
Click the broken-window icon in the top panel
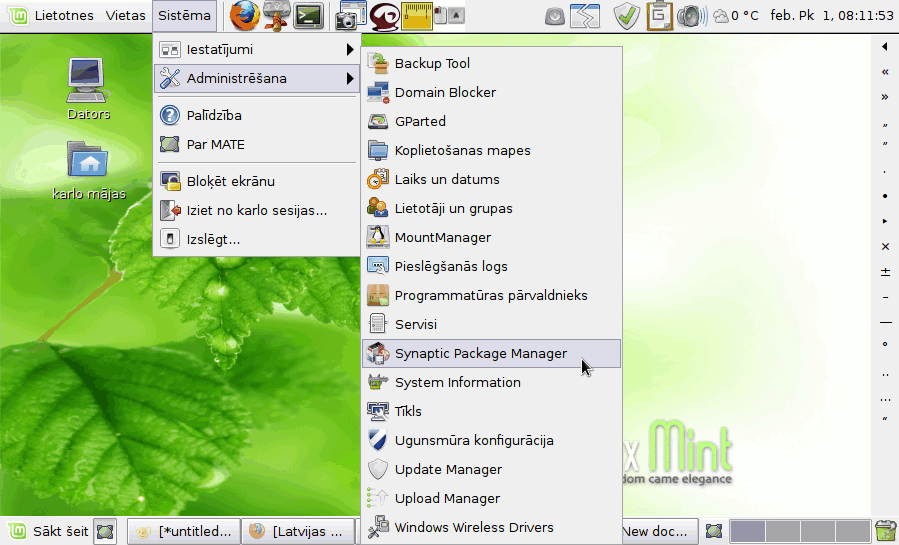[x=584, y=16]
